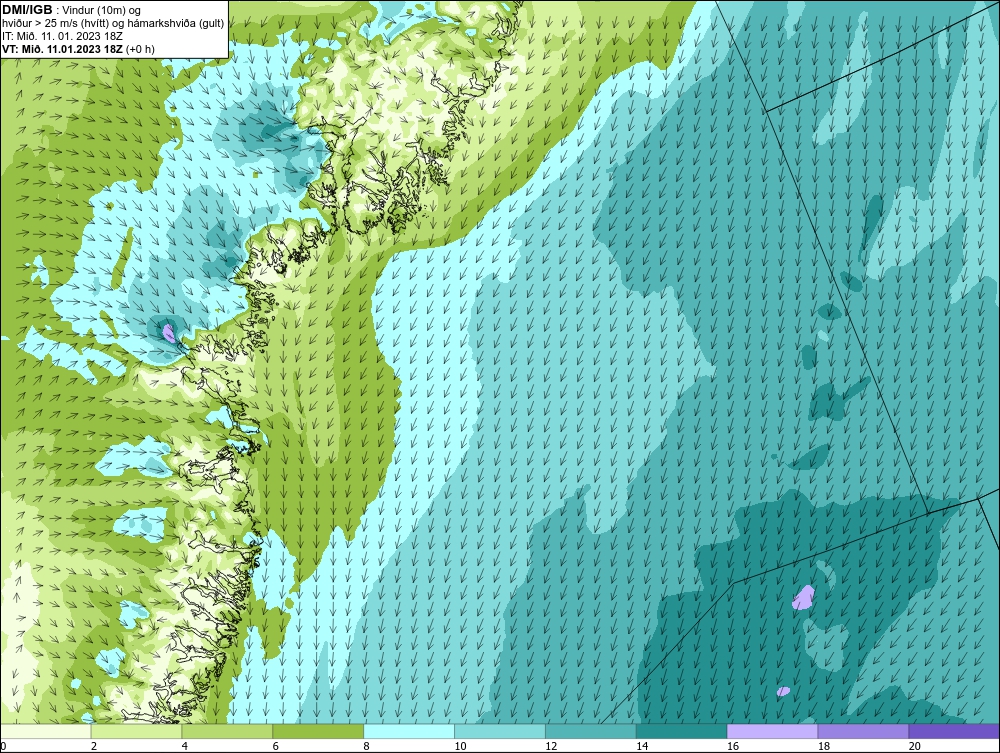
Task: Click the legend scale label "12"
Action: point(551,746)
